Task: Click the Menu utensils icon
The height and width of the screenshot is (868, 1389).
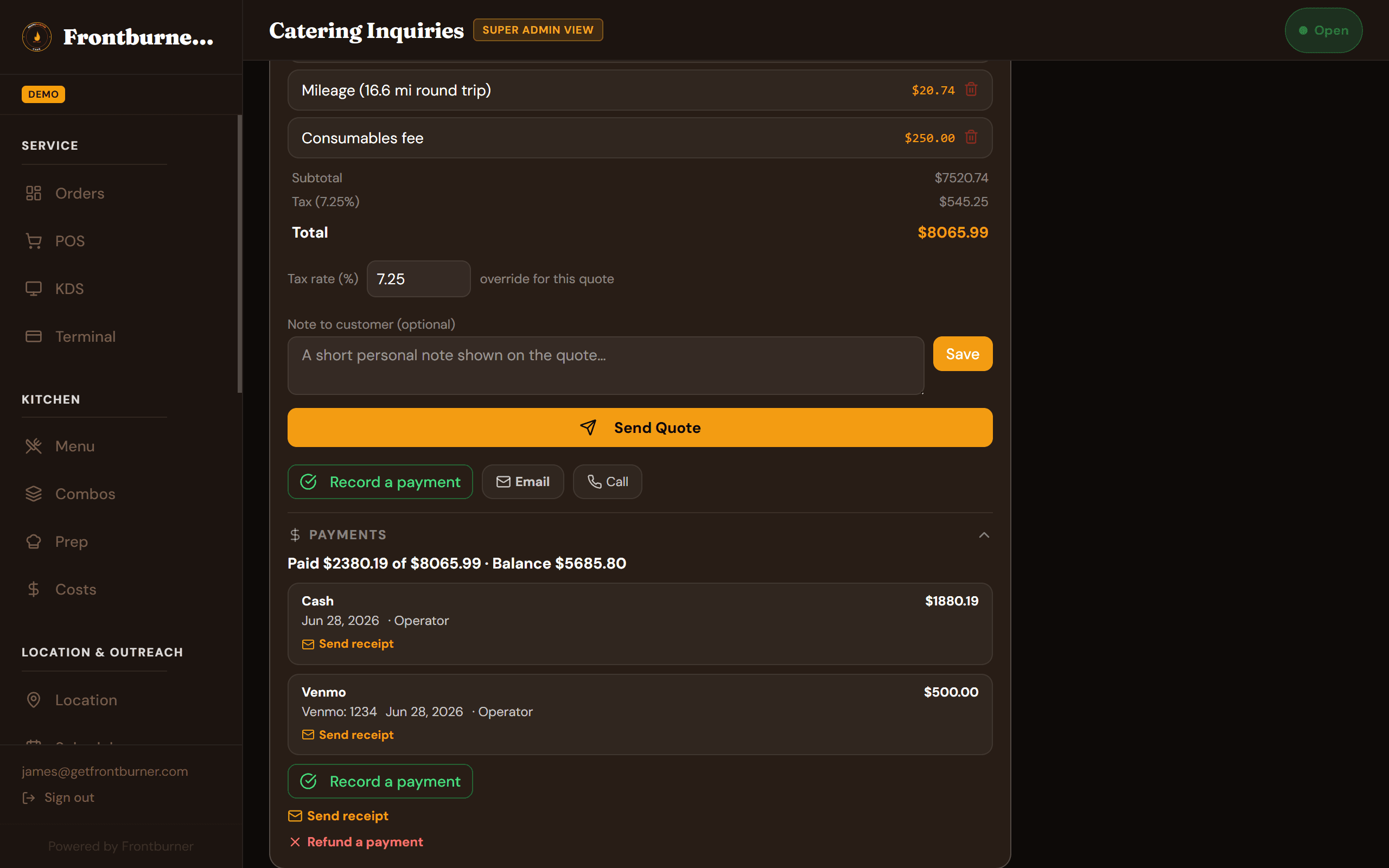Action: click(34, 446)
